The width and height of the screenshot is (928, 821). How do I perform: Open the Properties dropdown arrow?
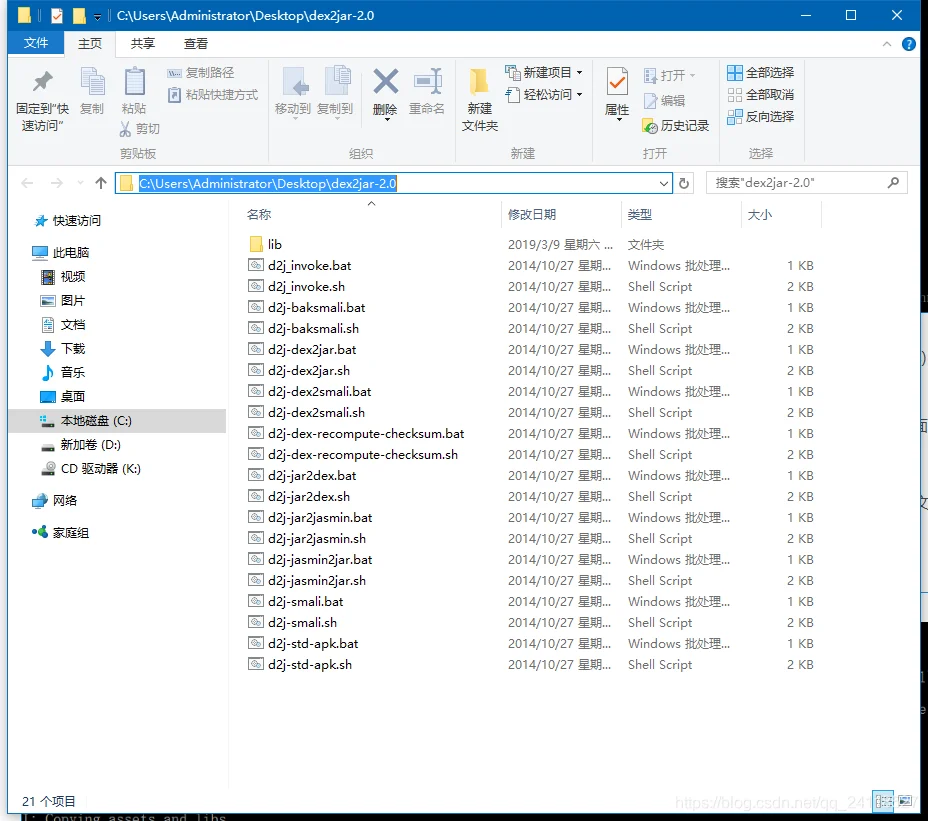[x=619, y=120]
